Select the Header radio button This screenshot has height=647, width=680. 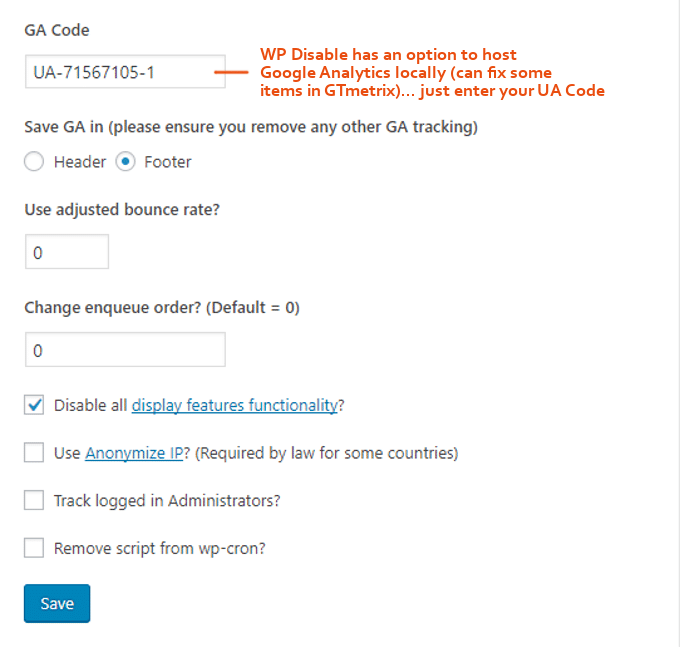(34, 162)
